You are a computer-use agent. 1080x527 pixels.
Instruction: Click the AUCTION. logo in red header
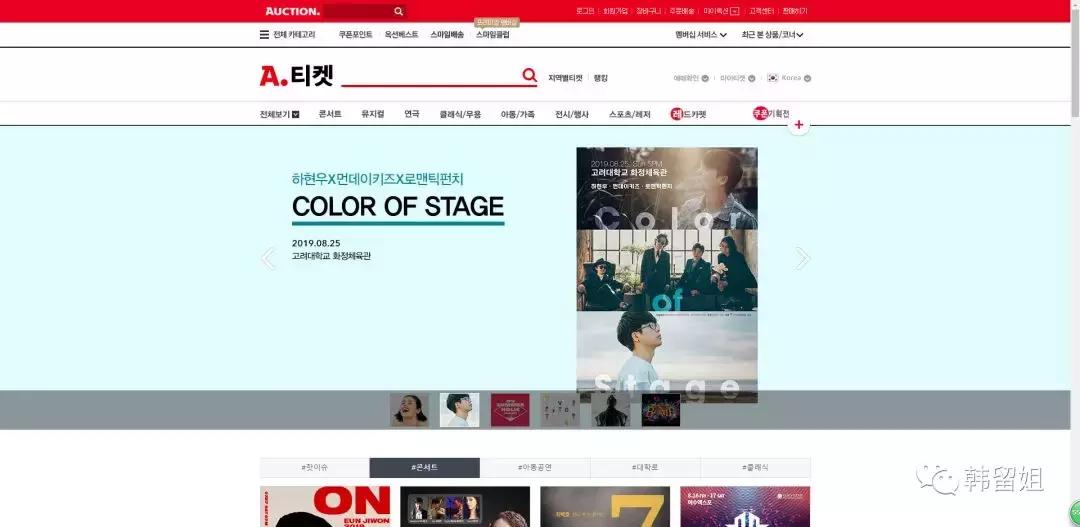tap(292, 11)
